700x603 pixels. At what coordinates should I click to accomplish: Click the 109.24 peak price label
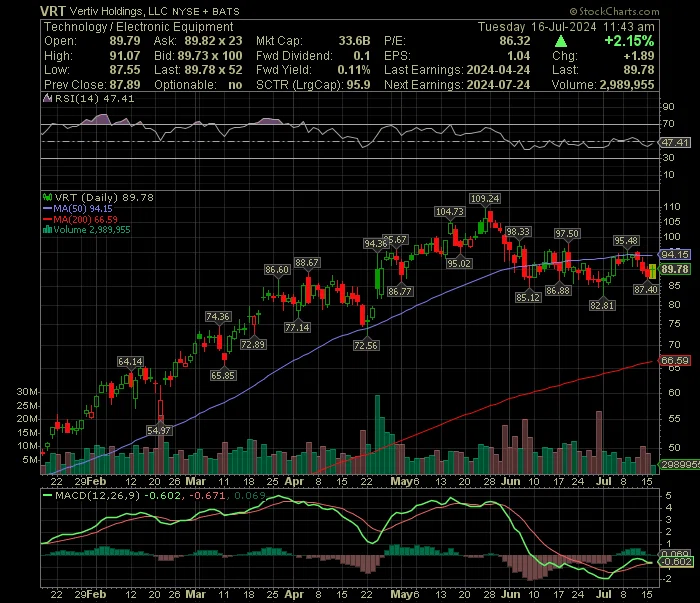(485, 199)
